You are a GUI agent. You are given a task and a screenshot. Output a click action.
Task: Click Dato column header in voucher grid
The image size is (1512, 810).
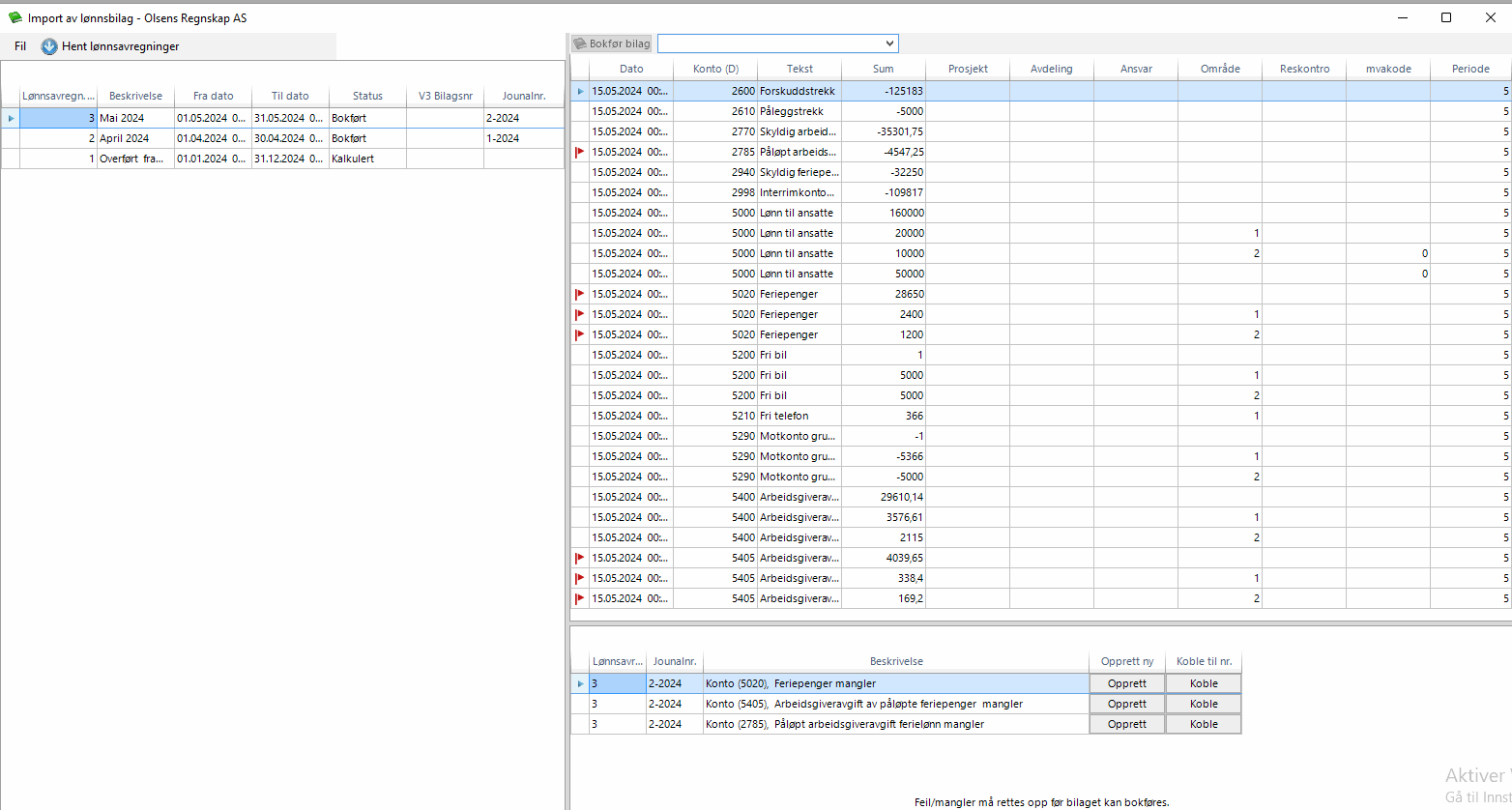pyautogui.click(x=631, y=69)
